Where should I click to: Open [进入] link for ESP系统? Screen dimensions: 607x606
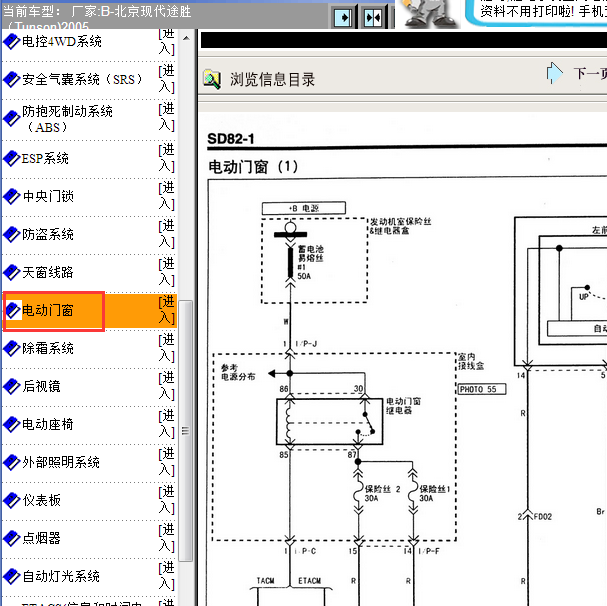(x=167, y=158)
